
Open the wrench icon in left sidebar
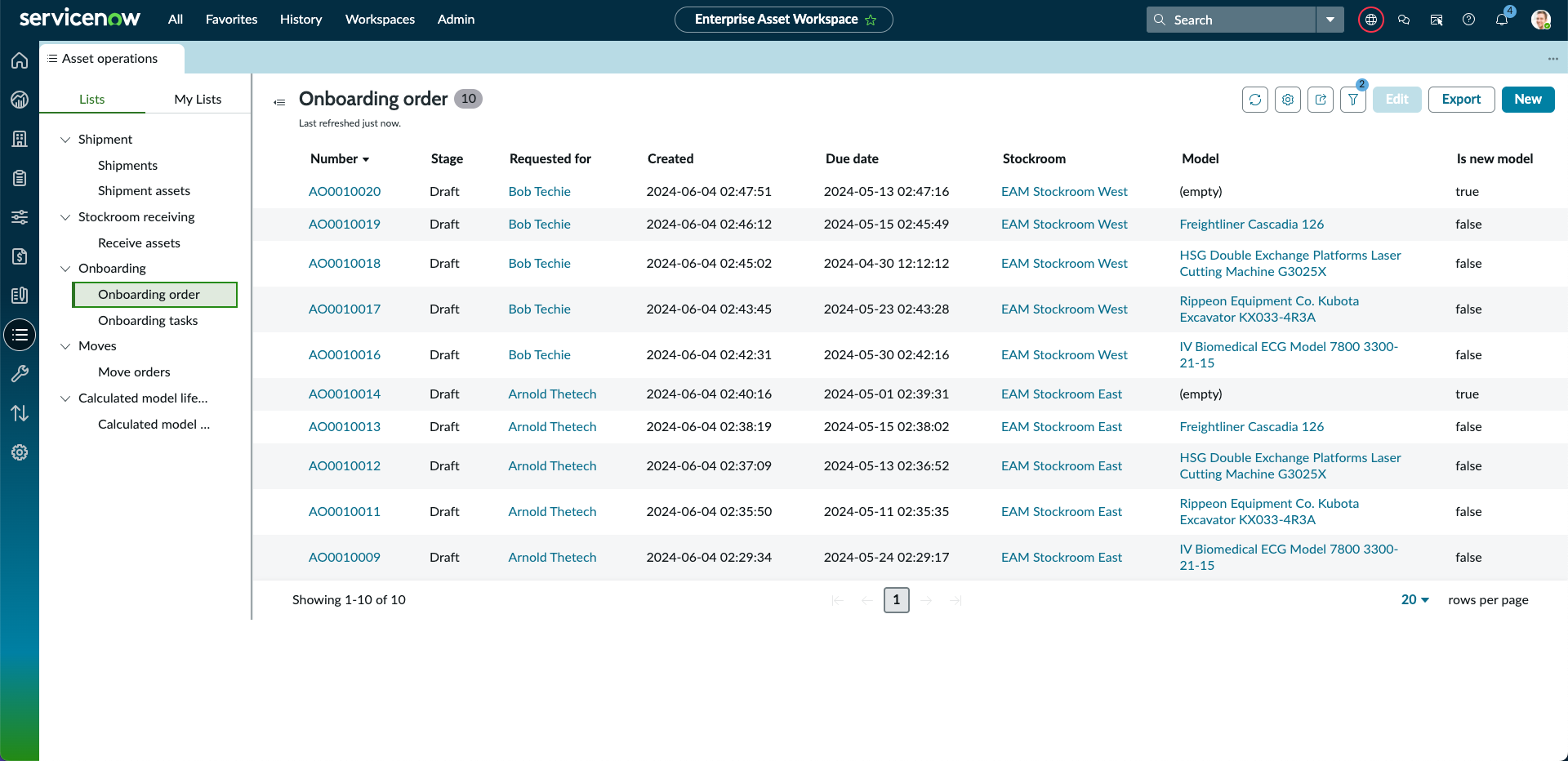pos(20,374)
